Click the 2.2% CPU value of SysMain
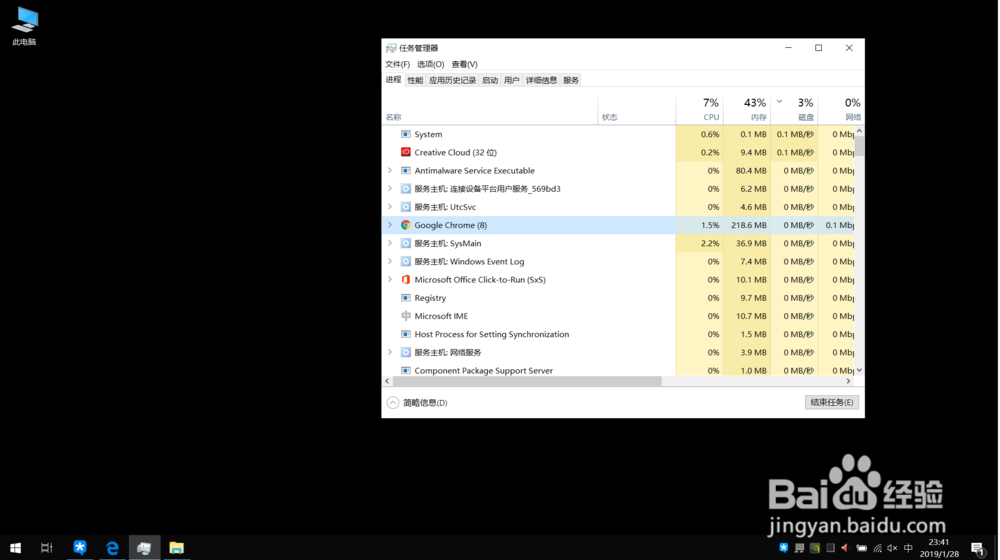Viewport: 1000px width, 560px height. click(710, 244)
